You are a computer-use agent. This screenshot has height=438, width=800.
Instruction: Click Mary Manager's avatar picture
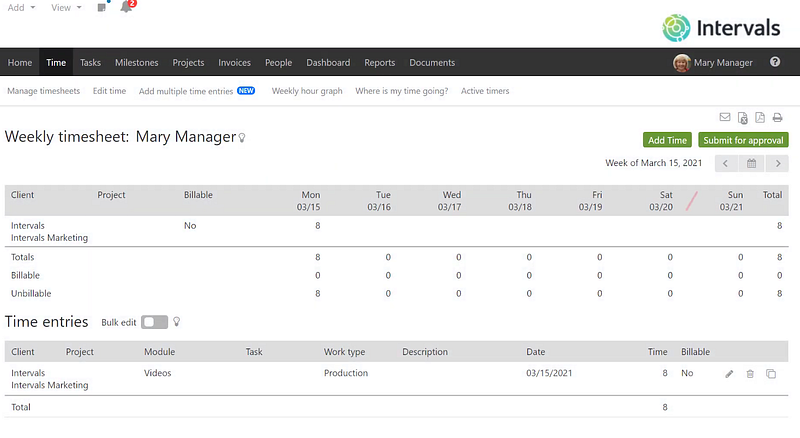pos(681,63)
